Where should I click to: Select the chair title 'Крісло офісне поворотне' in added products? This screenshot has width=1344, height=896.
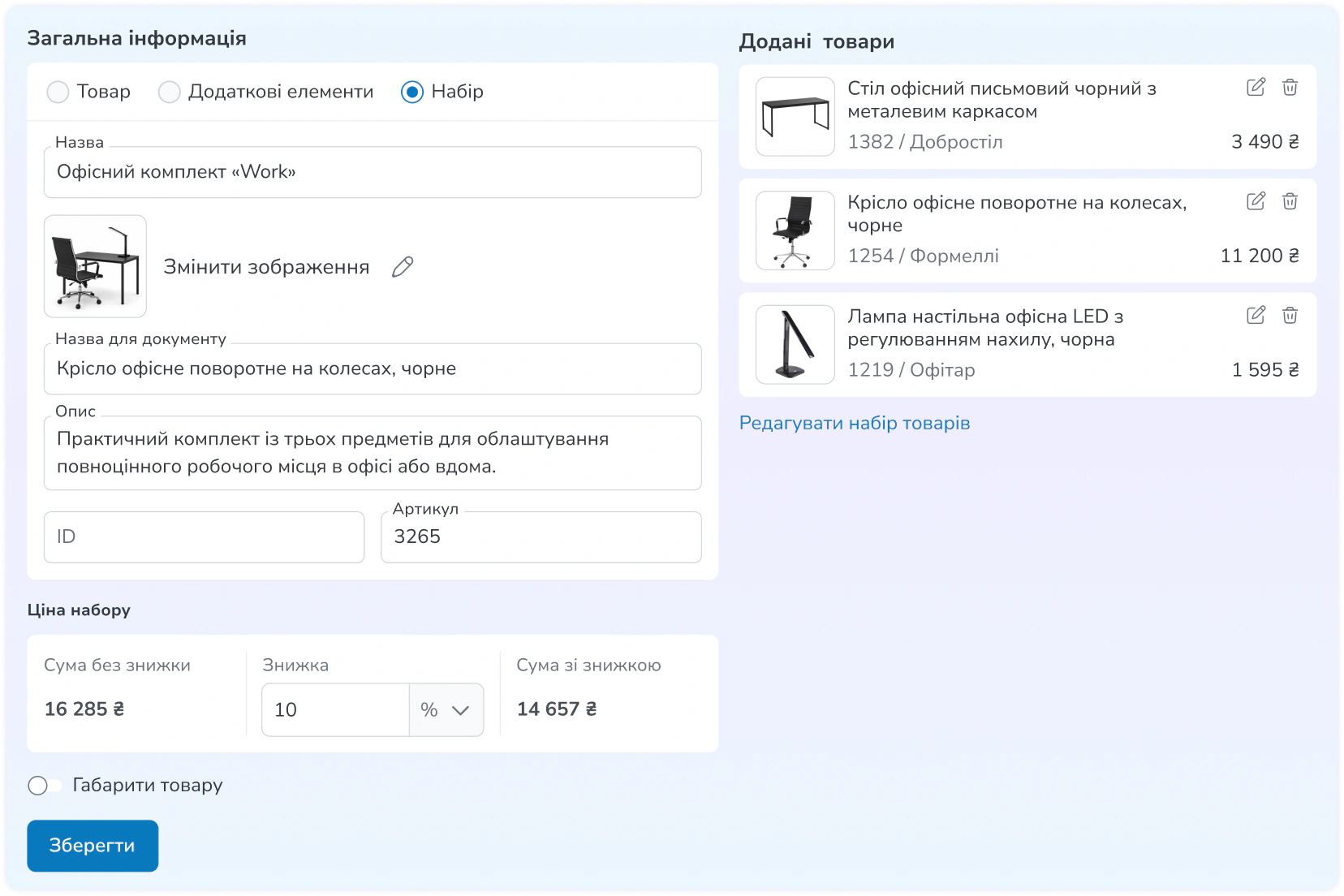[1018, 213]
